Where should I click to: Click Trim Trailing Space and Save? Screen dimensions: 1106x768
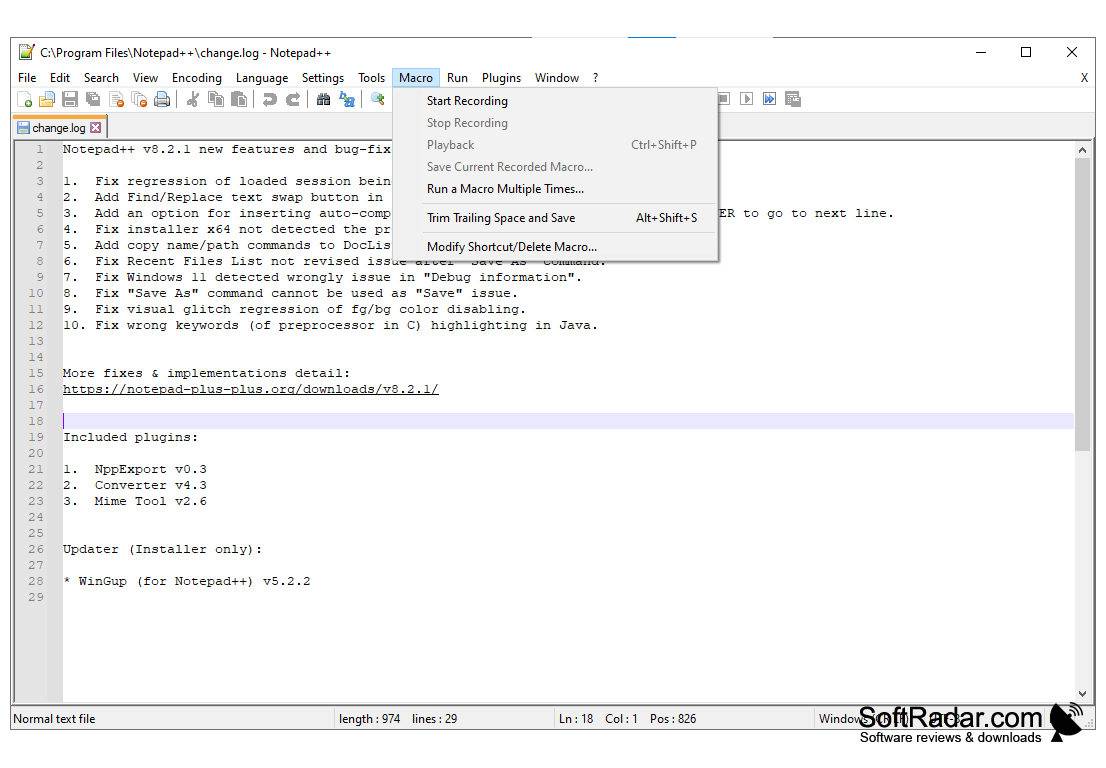(500, 217)
